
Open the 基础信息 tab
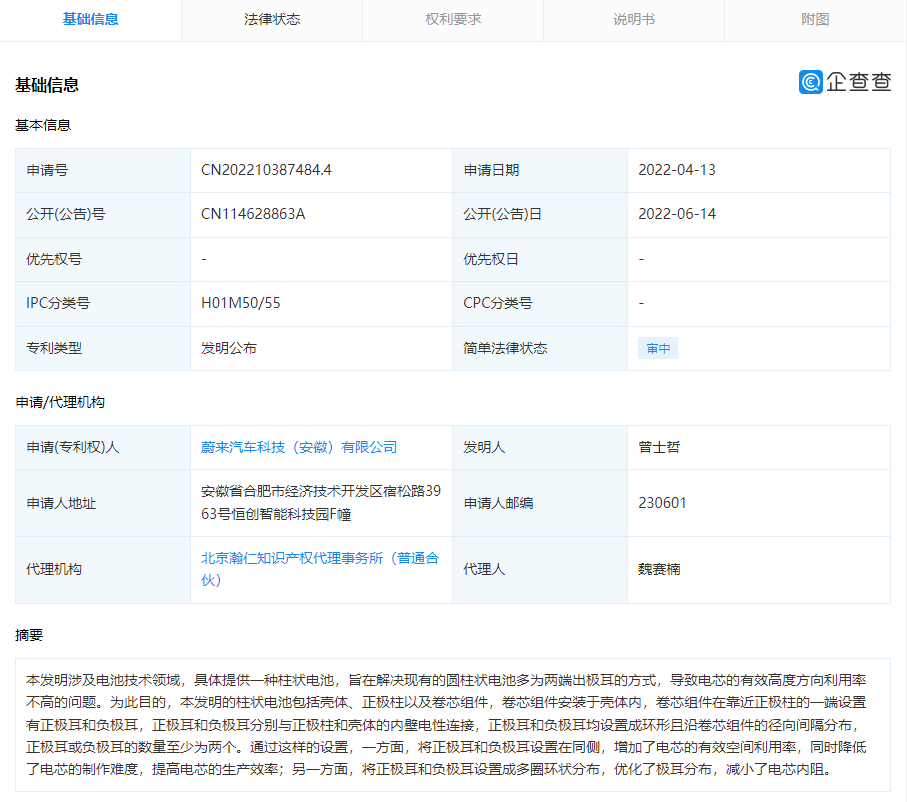tap(90, 20)
